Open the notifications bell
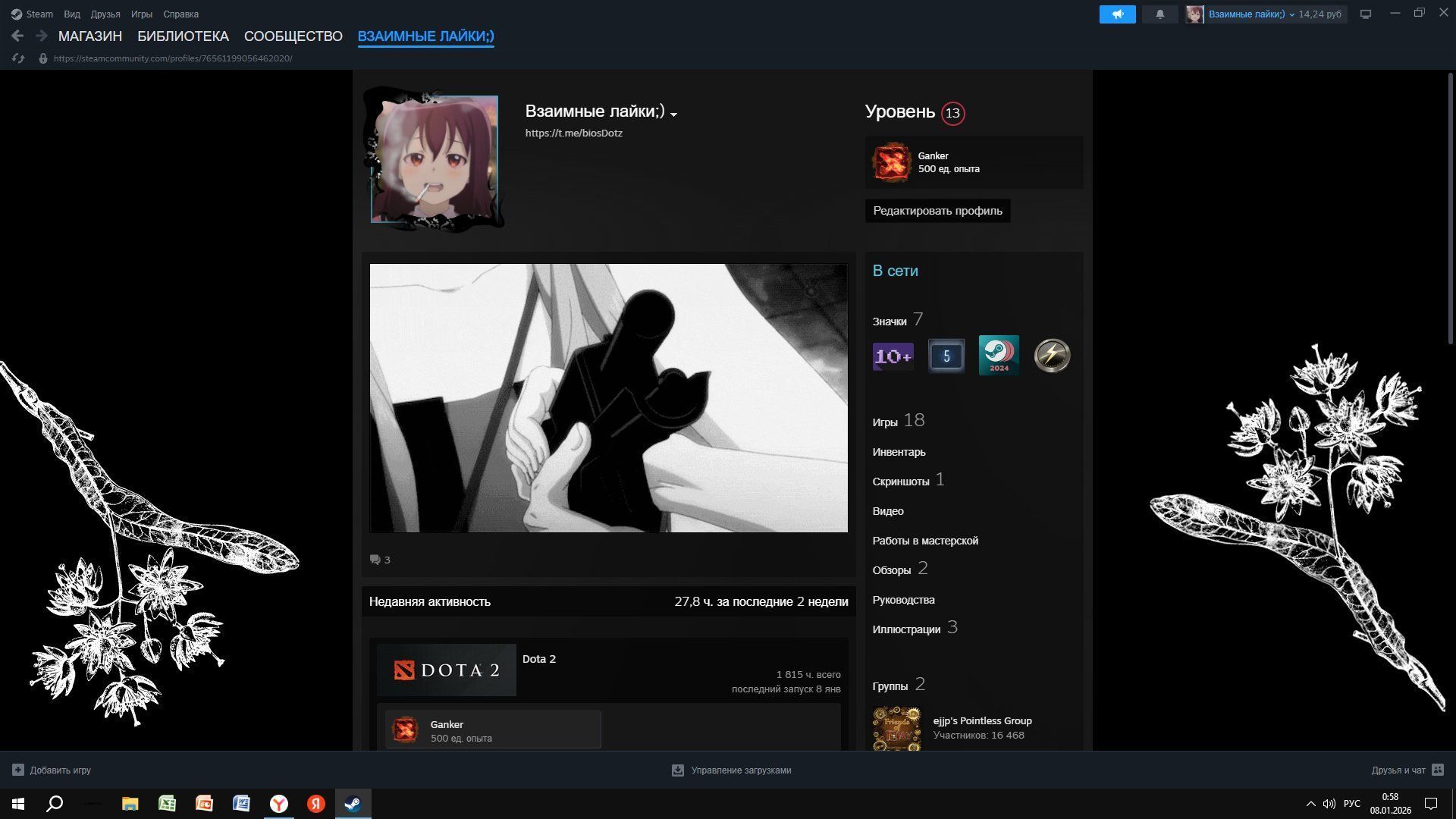Viewport: 1456px width, 819px height. 1159,14
